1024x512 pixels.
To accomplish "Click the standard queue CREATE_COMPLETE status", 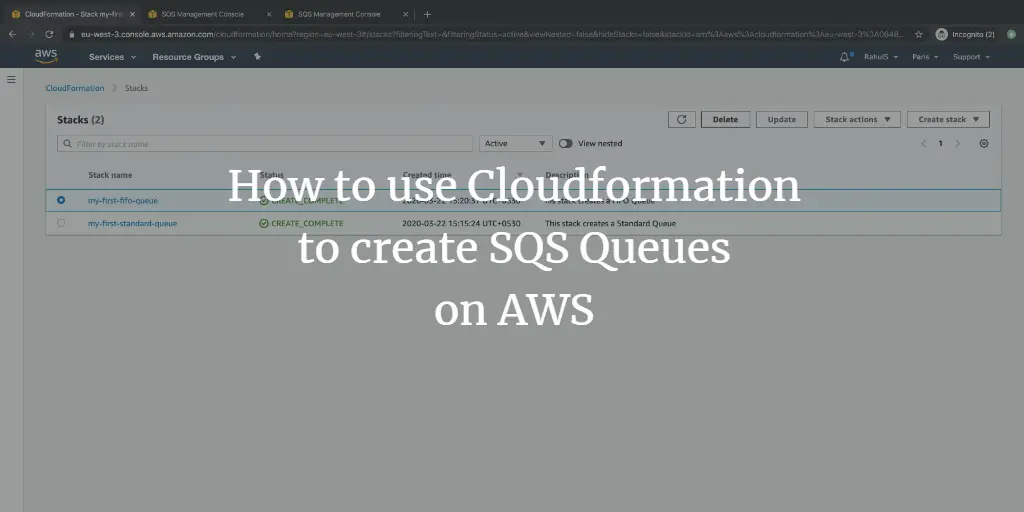I will (301, 223).
